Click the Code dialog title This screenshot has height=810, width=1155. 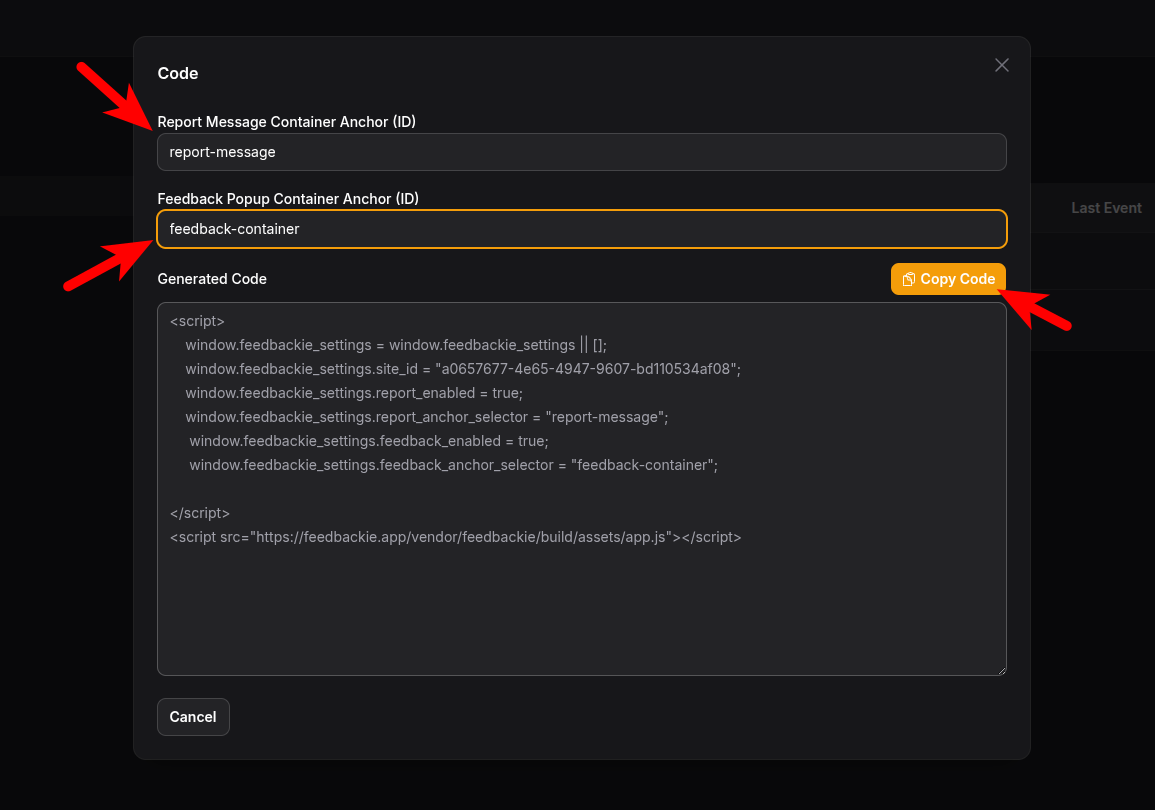pyautogui.click(x=178, y=73)
